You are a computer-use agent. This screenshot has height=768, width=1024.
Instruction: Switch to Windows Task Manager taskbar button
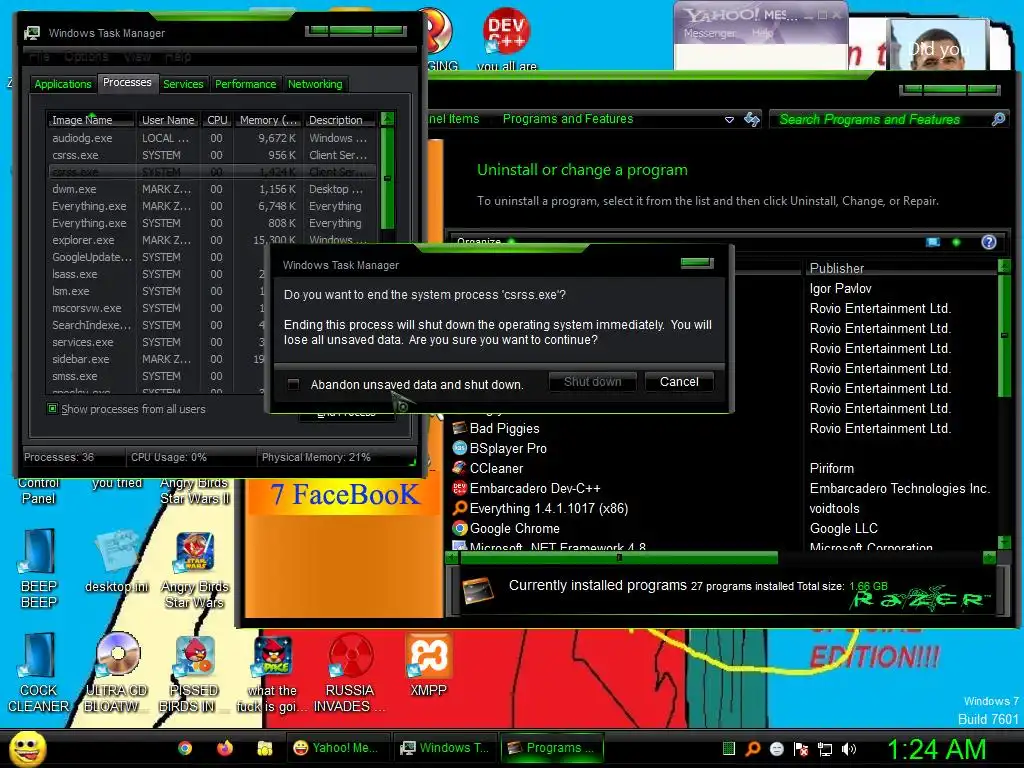(x=445, y=748)
